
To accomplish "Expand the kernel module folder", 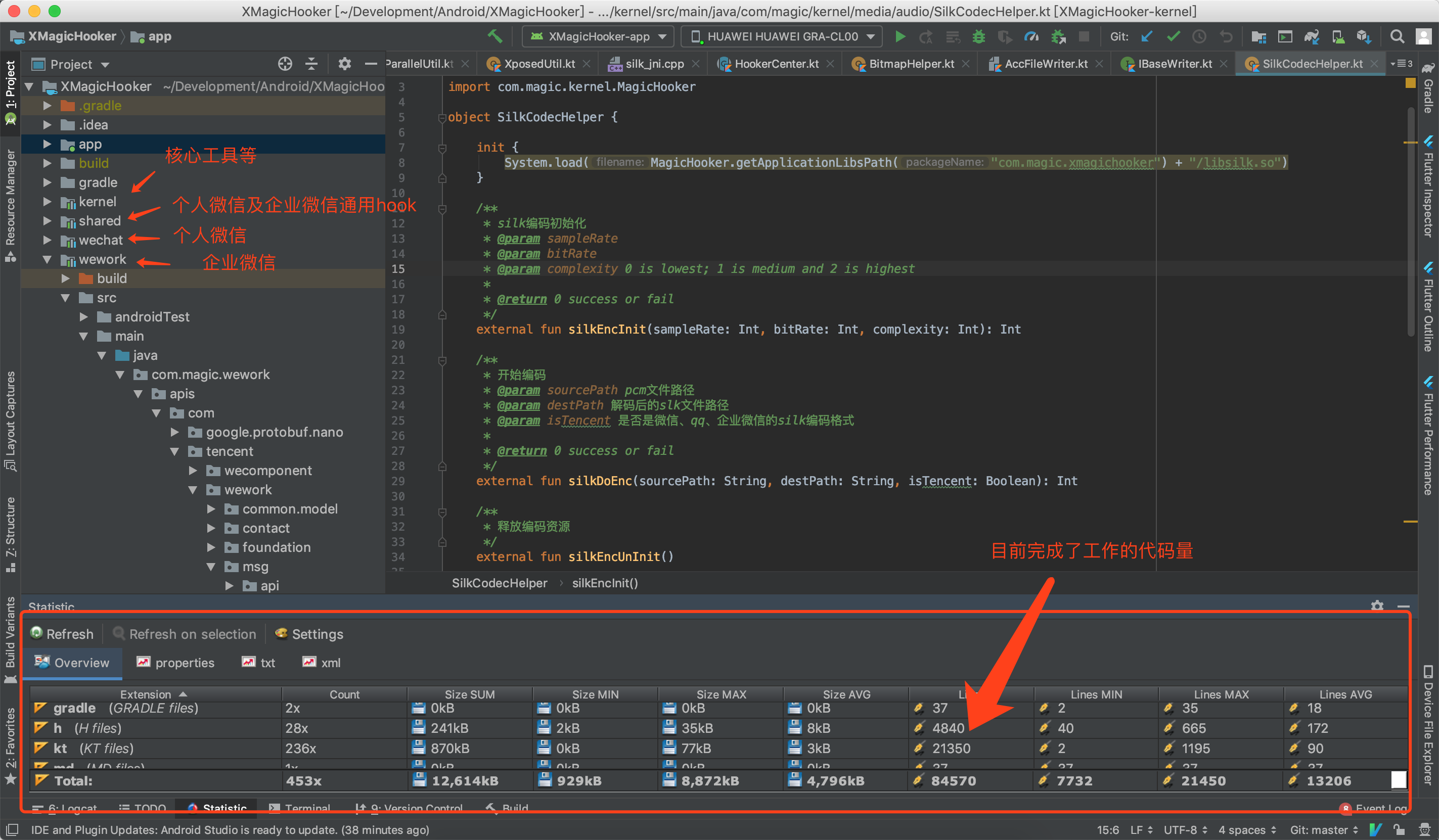I will coord(48,202).
